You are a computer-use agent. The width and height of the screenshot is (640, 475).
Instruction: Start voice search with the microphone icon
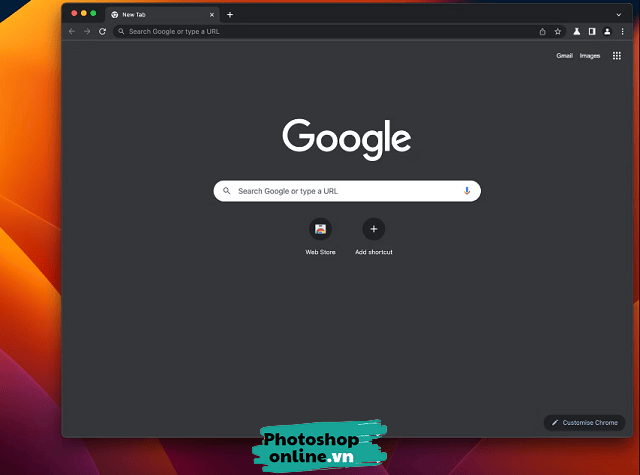click(467, 191)
